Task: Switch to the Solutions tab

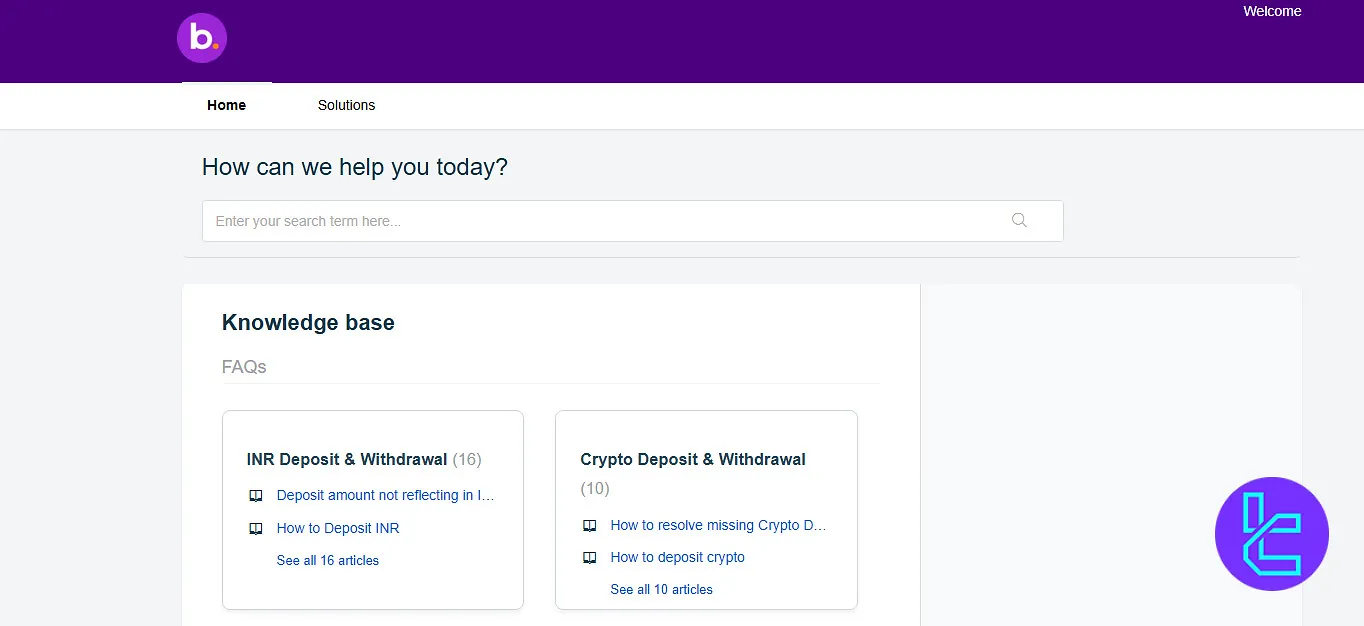Action: [x=346, y=105]
